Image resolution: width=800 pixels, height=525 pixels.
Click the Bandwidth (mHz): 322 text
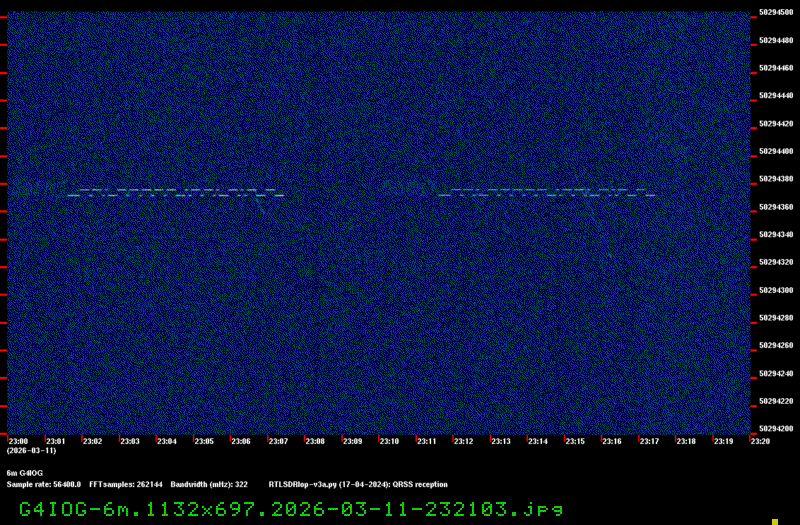point(209,485)
